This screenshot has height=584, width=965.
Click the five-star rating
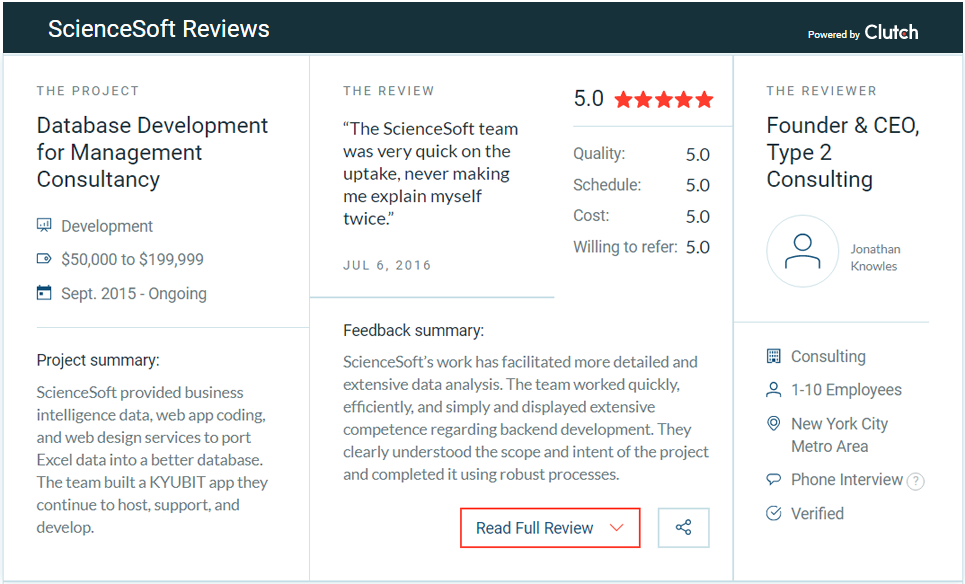pos(664,99)
